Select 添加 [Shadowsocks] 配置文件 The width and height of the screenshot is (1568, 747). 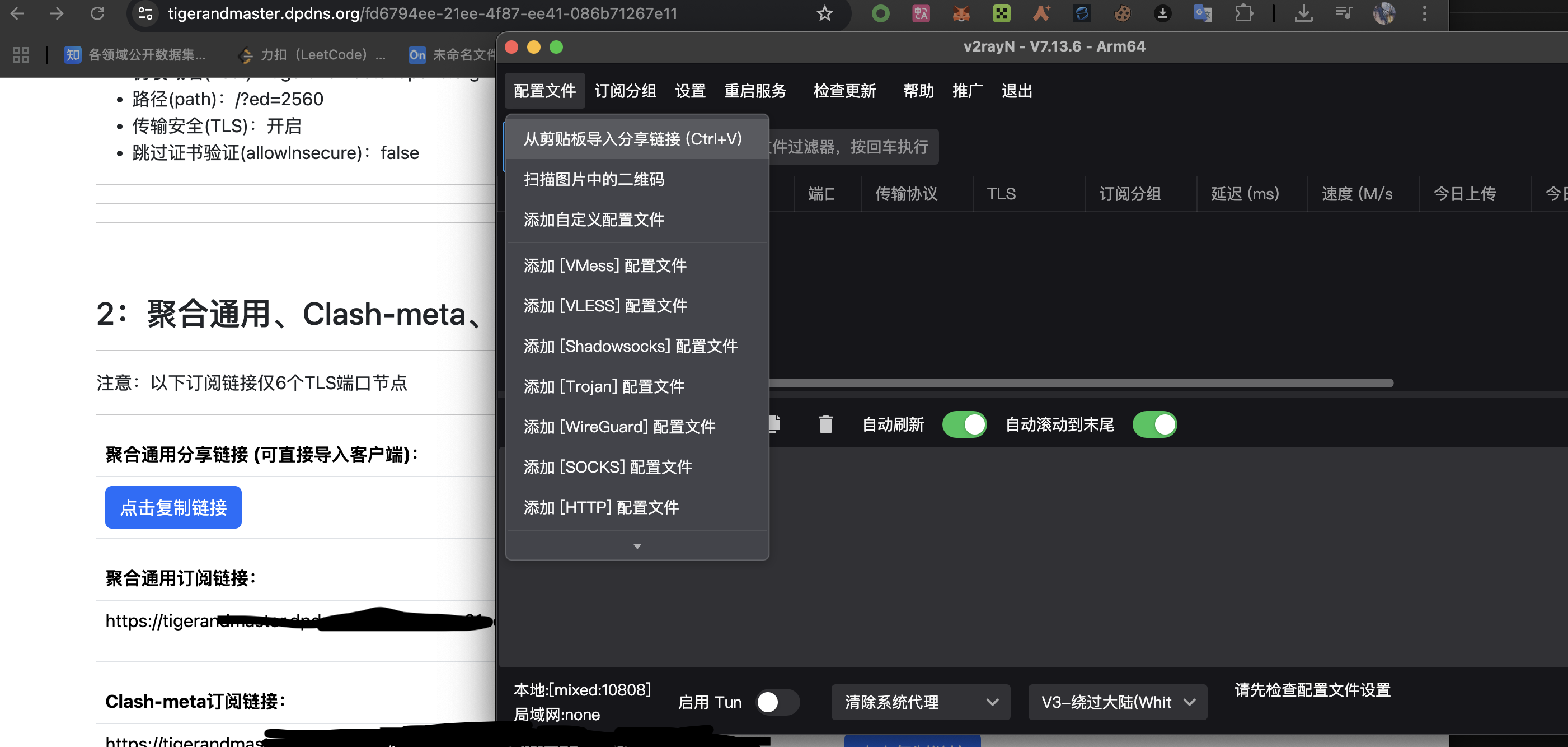click(637, 346)
